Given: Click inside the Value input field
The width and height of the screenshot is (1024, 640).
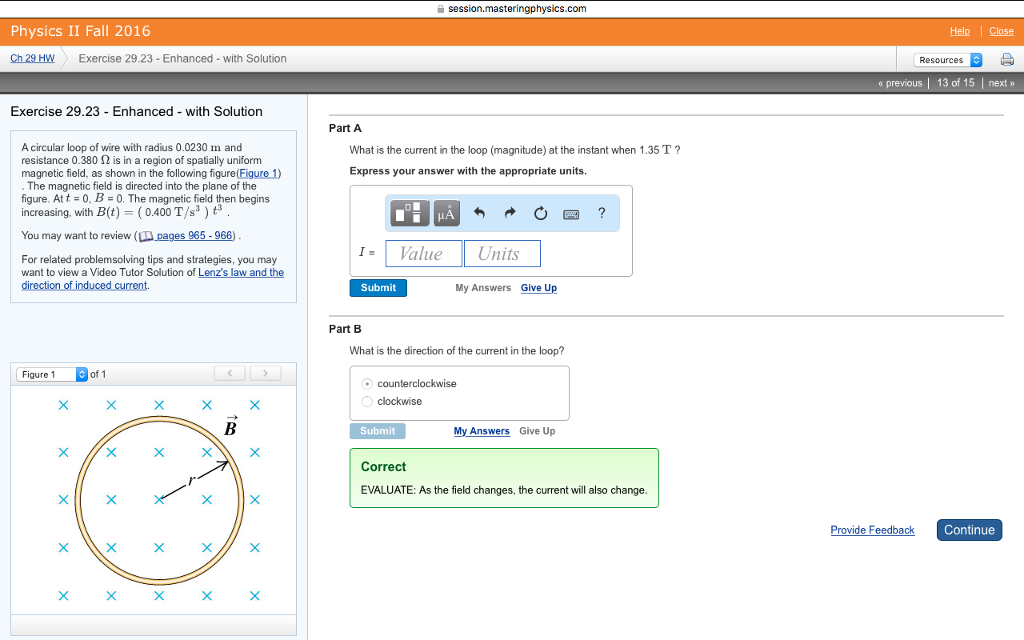Looking at the screenshot, I should (x=423, y=253).
